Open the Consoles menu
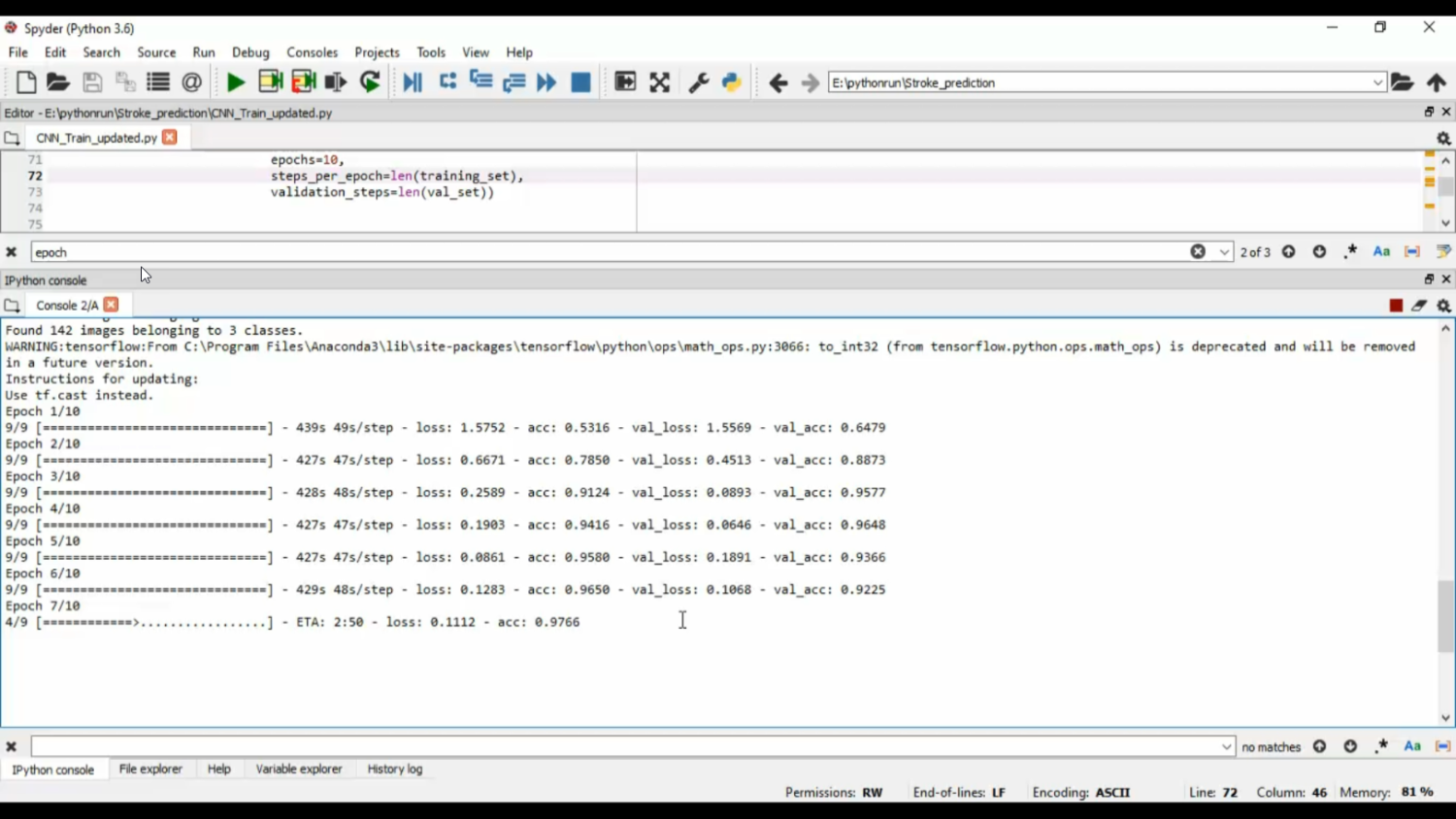Screen dimensions: 1456x819 pyautogui.click(x=312, y=52)
